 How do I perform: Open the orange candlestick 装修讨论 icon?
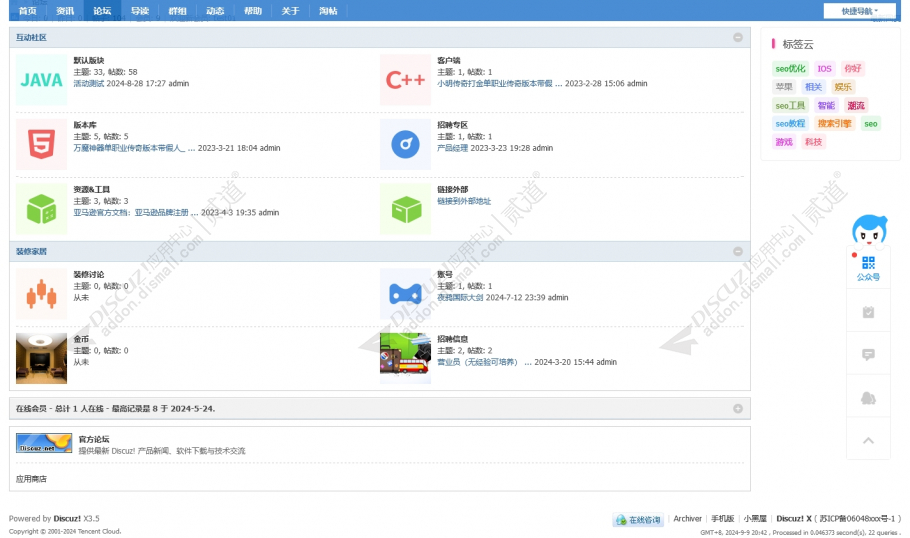pos(41,294)
